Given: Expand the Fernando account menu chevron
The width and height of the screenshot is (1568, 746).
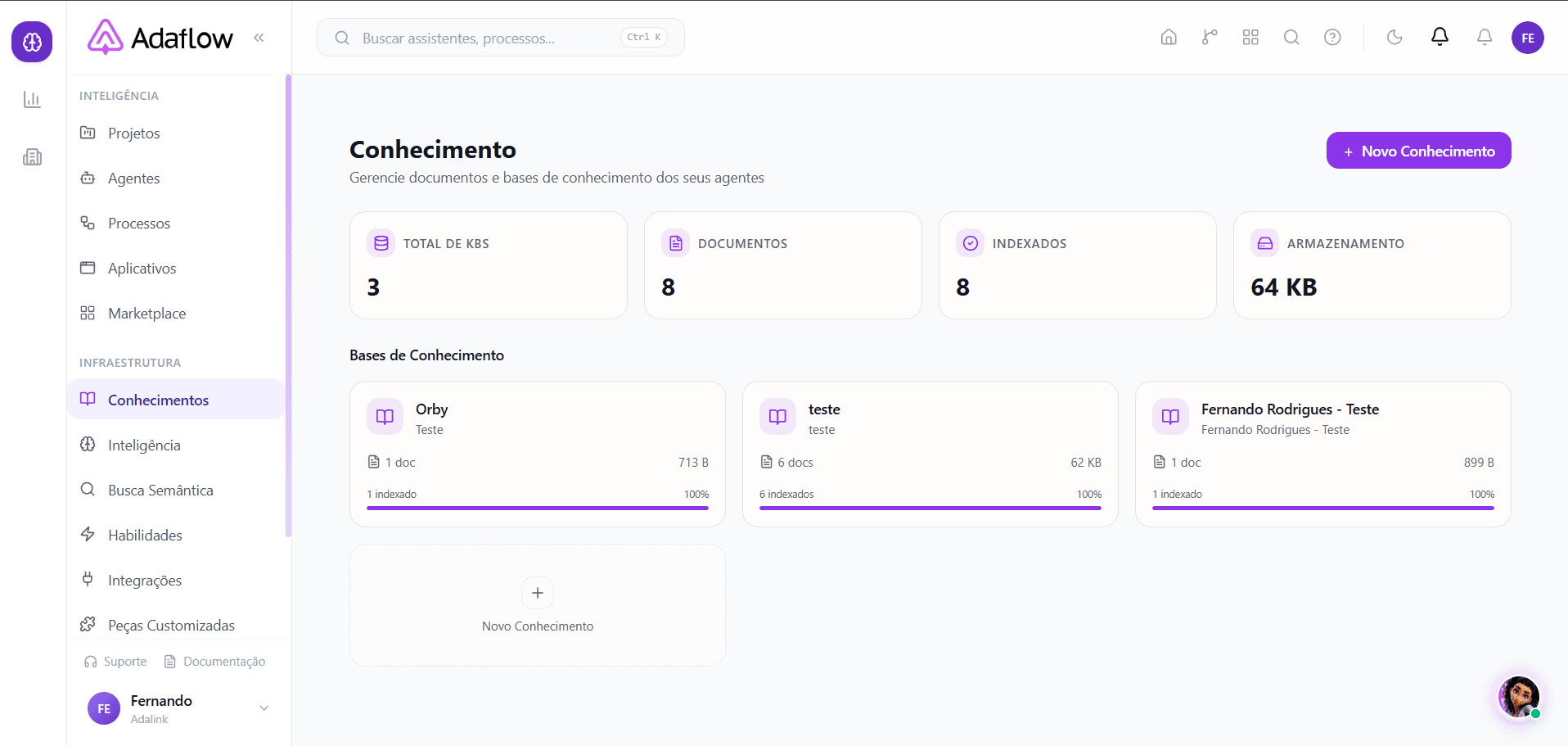Looking at the screenshot, I should pos(264,708).
